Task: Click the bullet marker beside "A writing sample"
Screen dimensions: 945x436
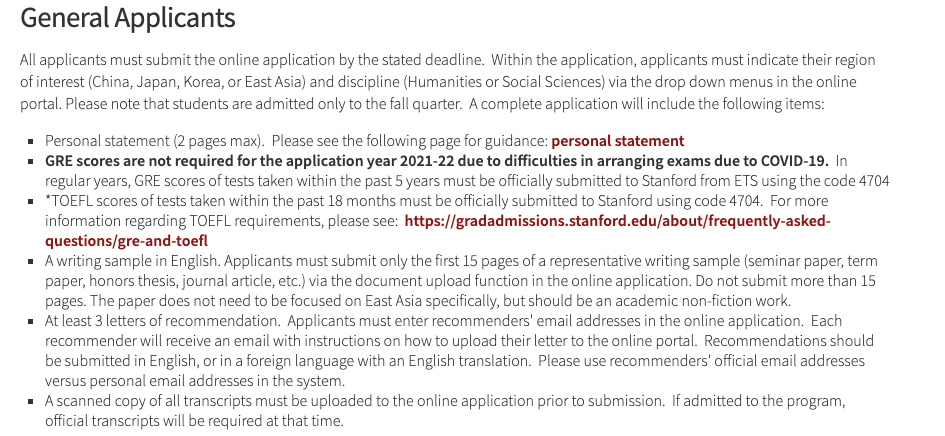Action: pyautogui.click(x=32, y=261)
